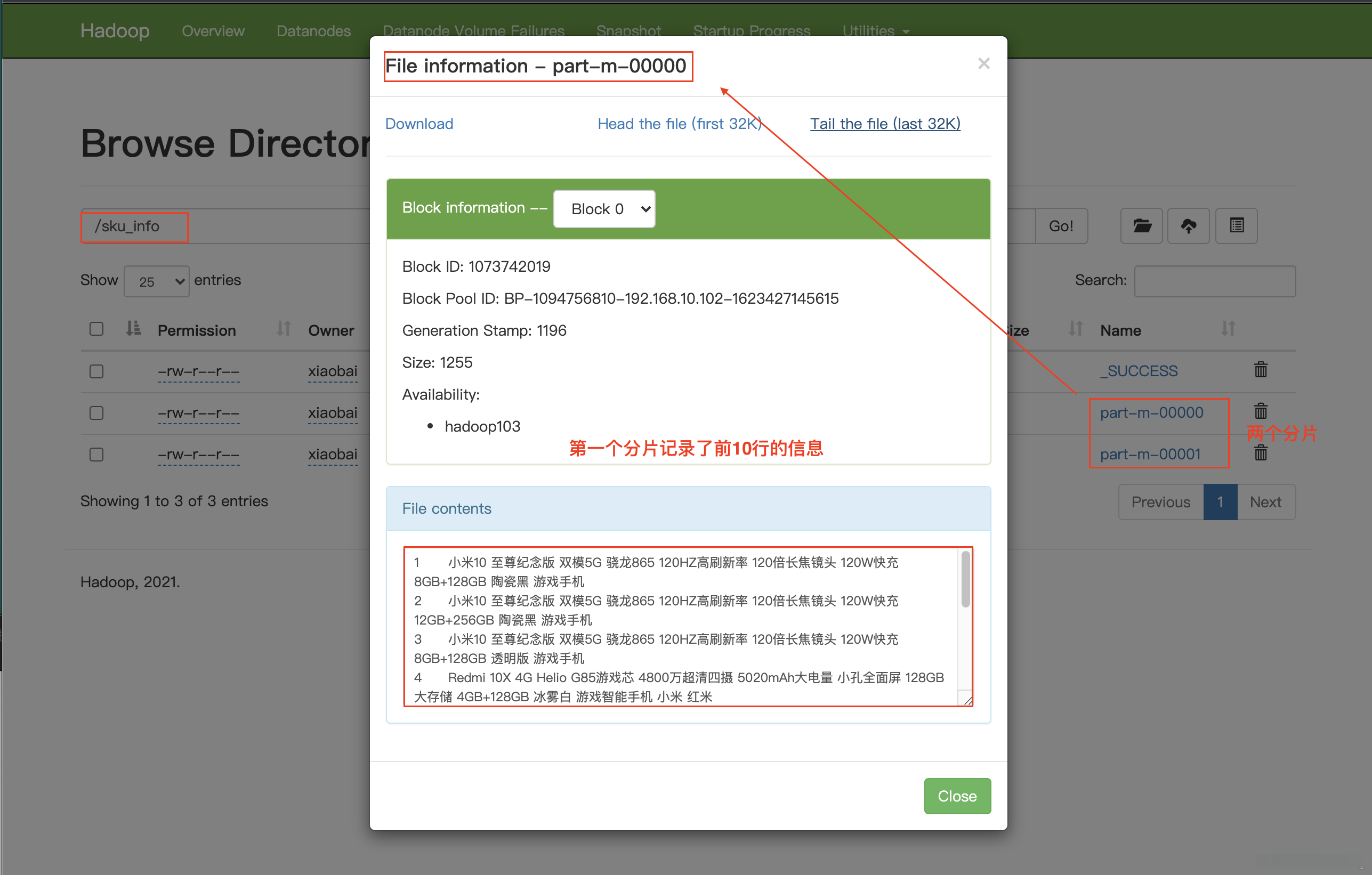Click the file contents scrollbar thumb
The height and width of the screenshot is (875, 1372).
point(965,579)
